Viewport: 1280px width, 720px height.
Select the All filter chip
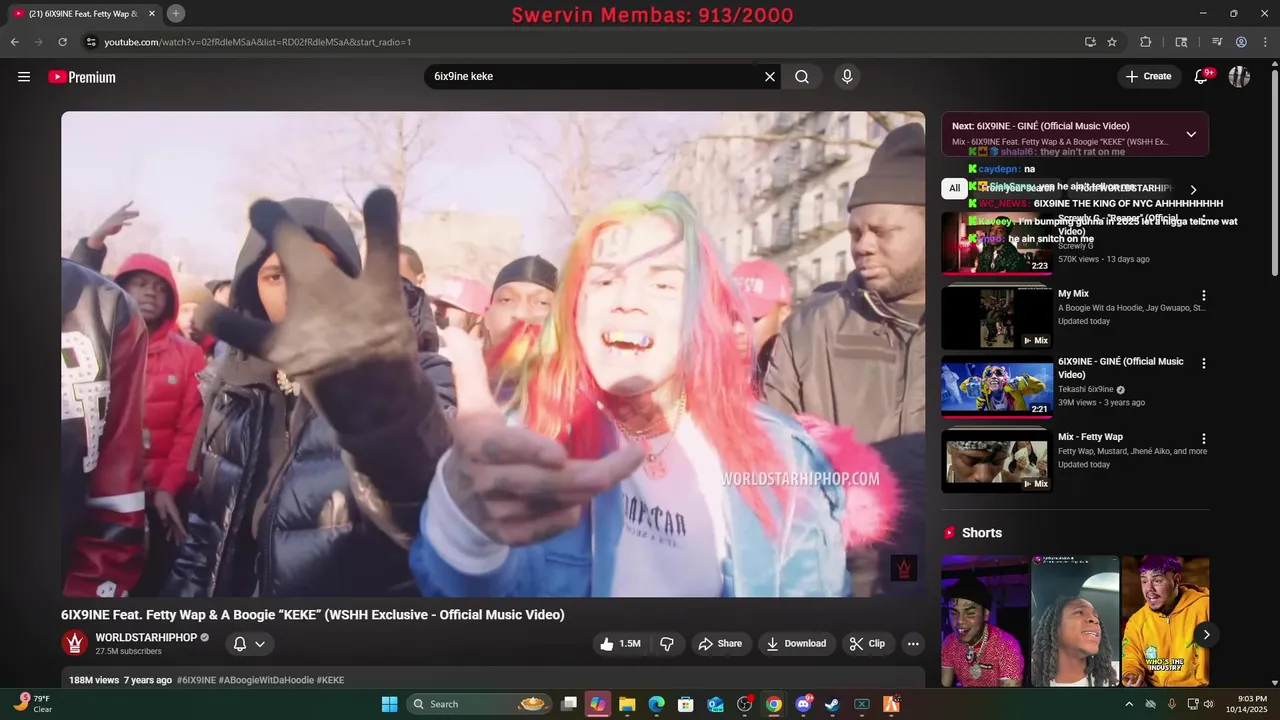click(955, 188)
